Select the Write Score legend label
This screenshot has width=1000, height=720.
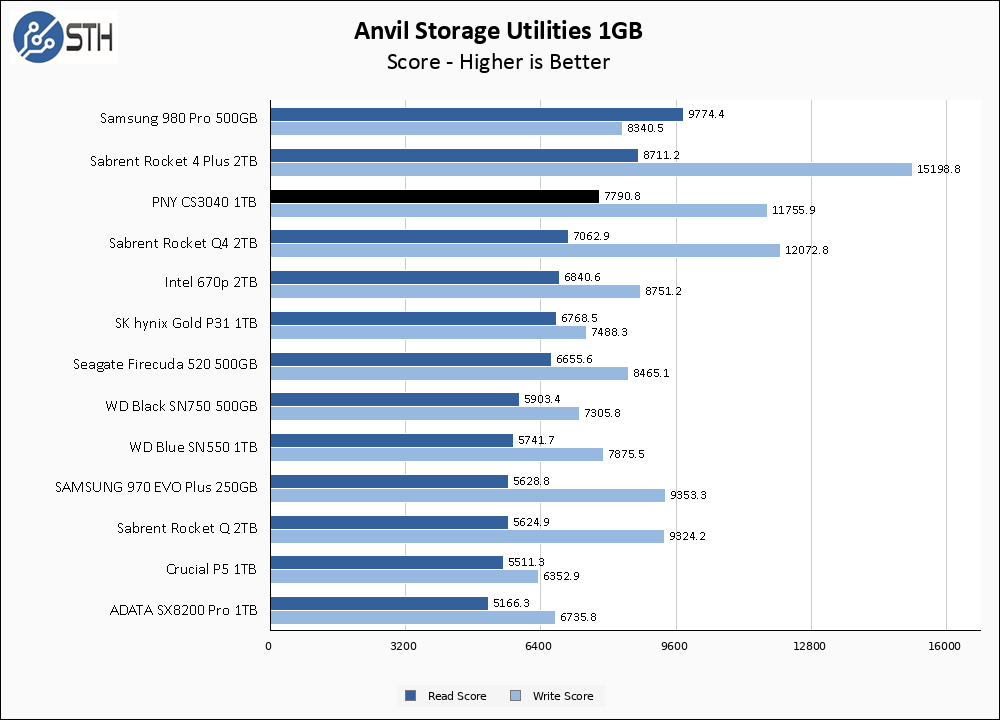562,696
